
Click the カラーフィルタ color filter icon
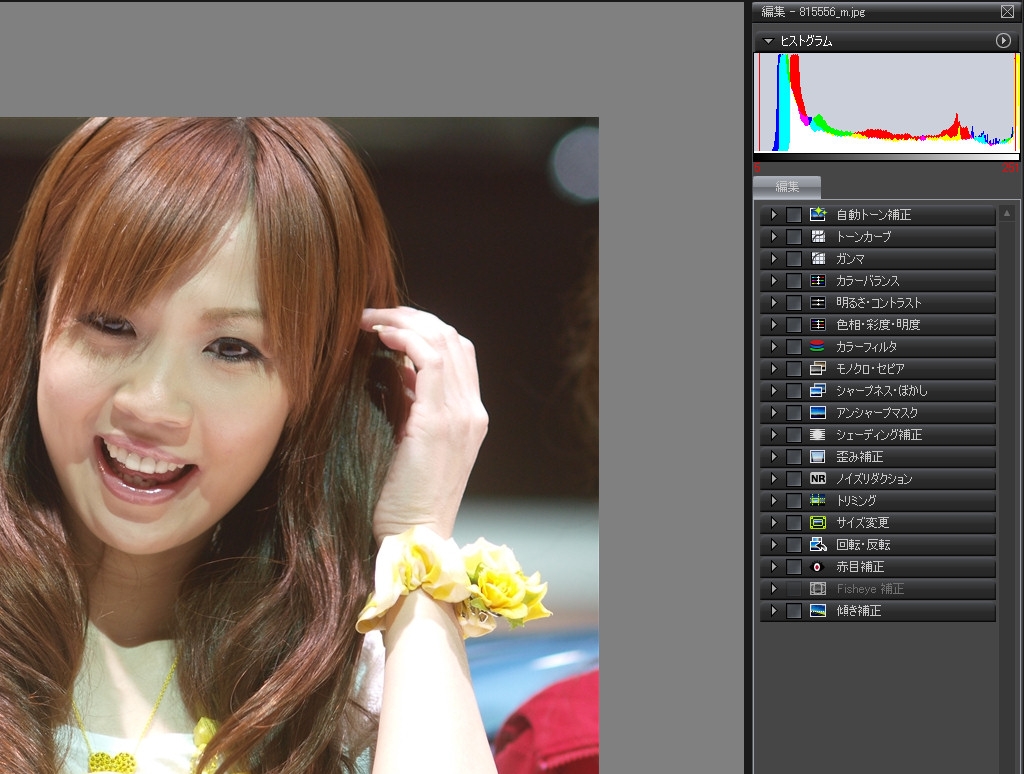(x=818, y=347)
